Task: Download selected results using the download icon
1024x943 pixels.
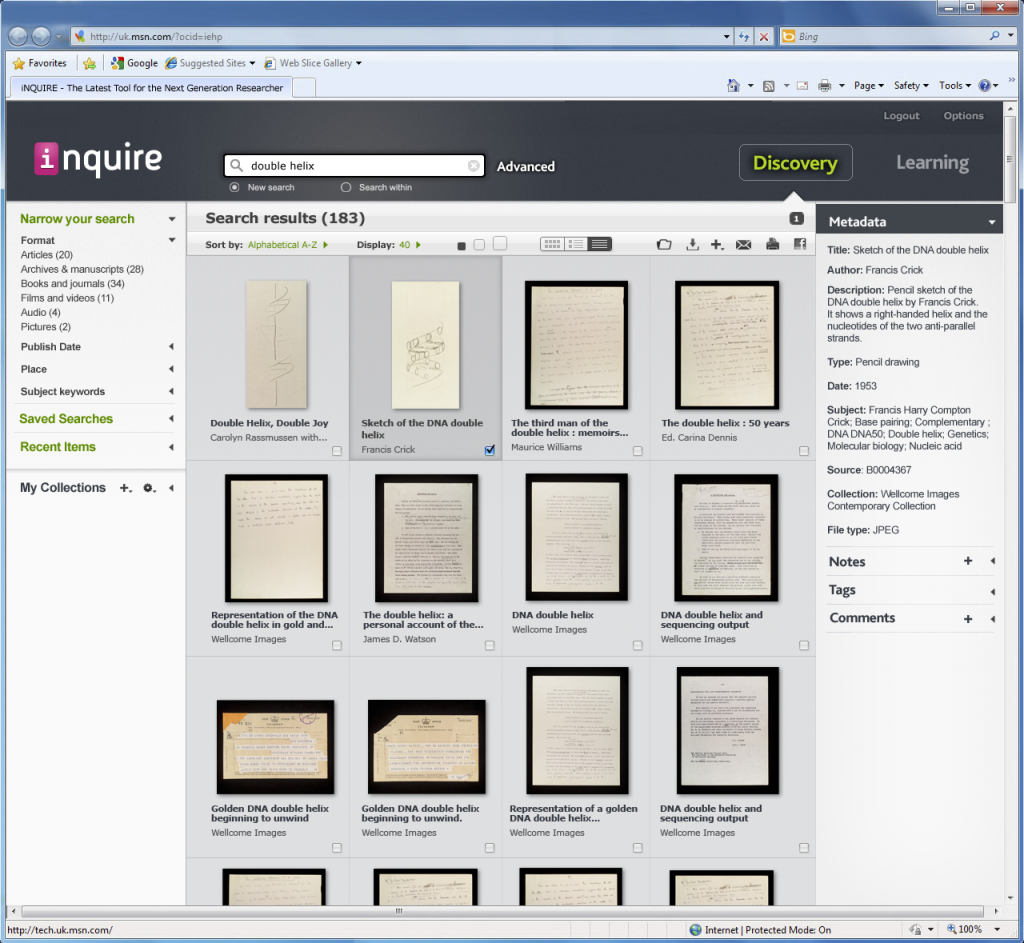Action: (x=692, y=244)
